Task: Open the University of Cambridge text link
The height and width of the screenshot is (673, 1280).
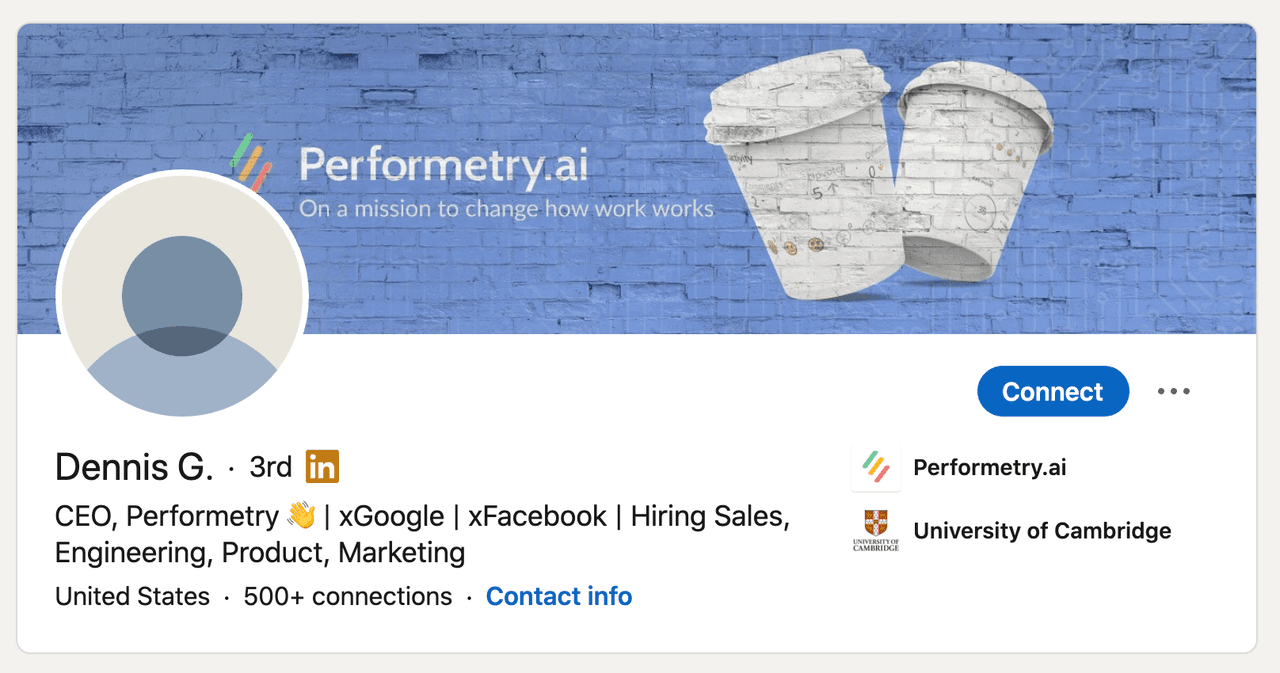Action: click(x=1042, y=530)
